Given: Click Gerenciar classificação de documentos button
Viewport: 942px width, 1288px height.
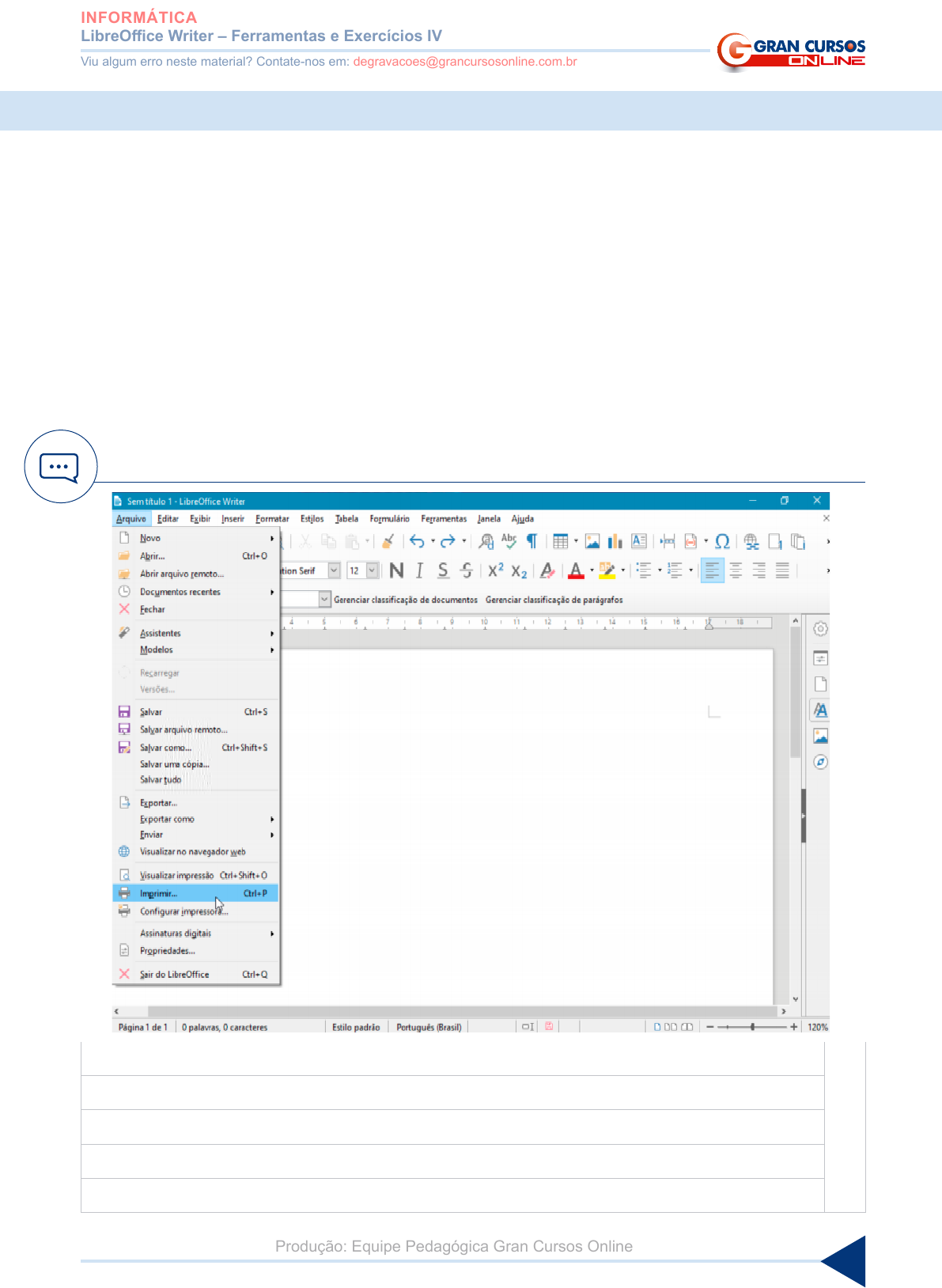Looking at the screenshot, I should pos(405,600).
